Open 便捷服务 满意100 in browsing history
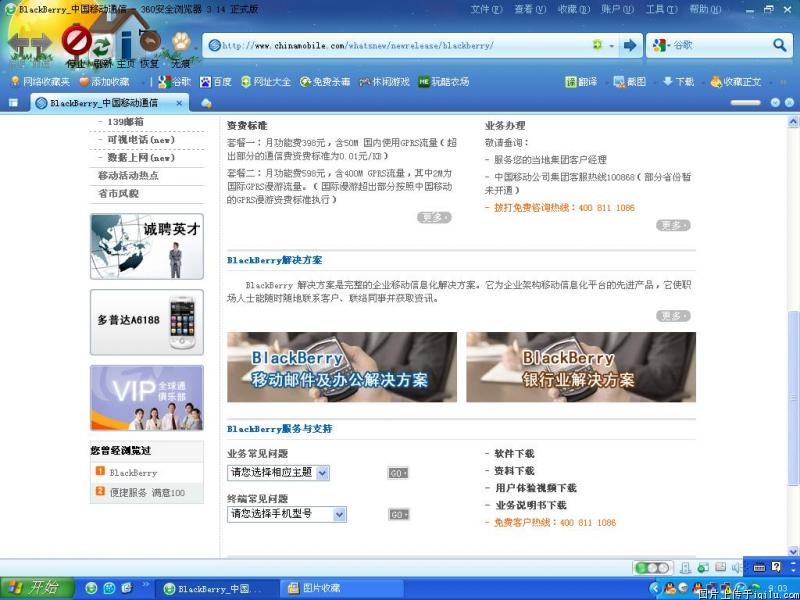 [147, 493]
